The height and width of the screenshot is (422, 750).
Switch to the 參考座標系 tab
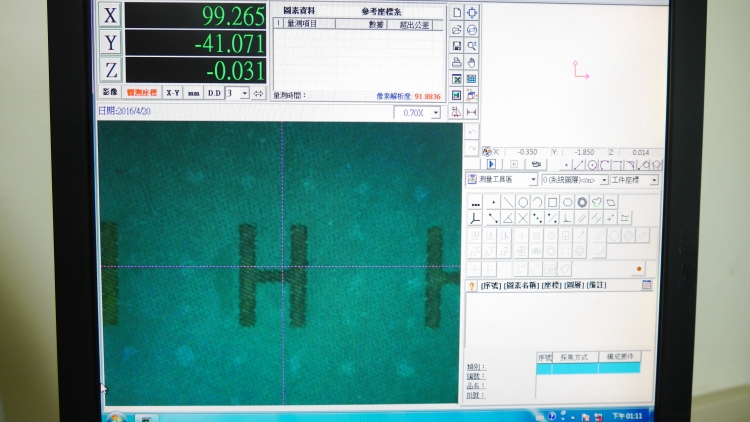click(x=381, y=12)
